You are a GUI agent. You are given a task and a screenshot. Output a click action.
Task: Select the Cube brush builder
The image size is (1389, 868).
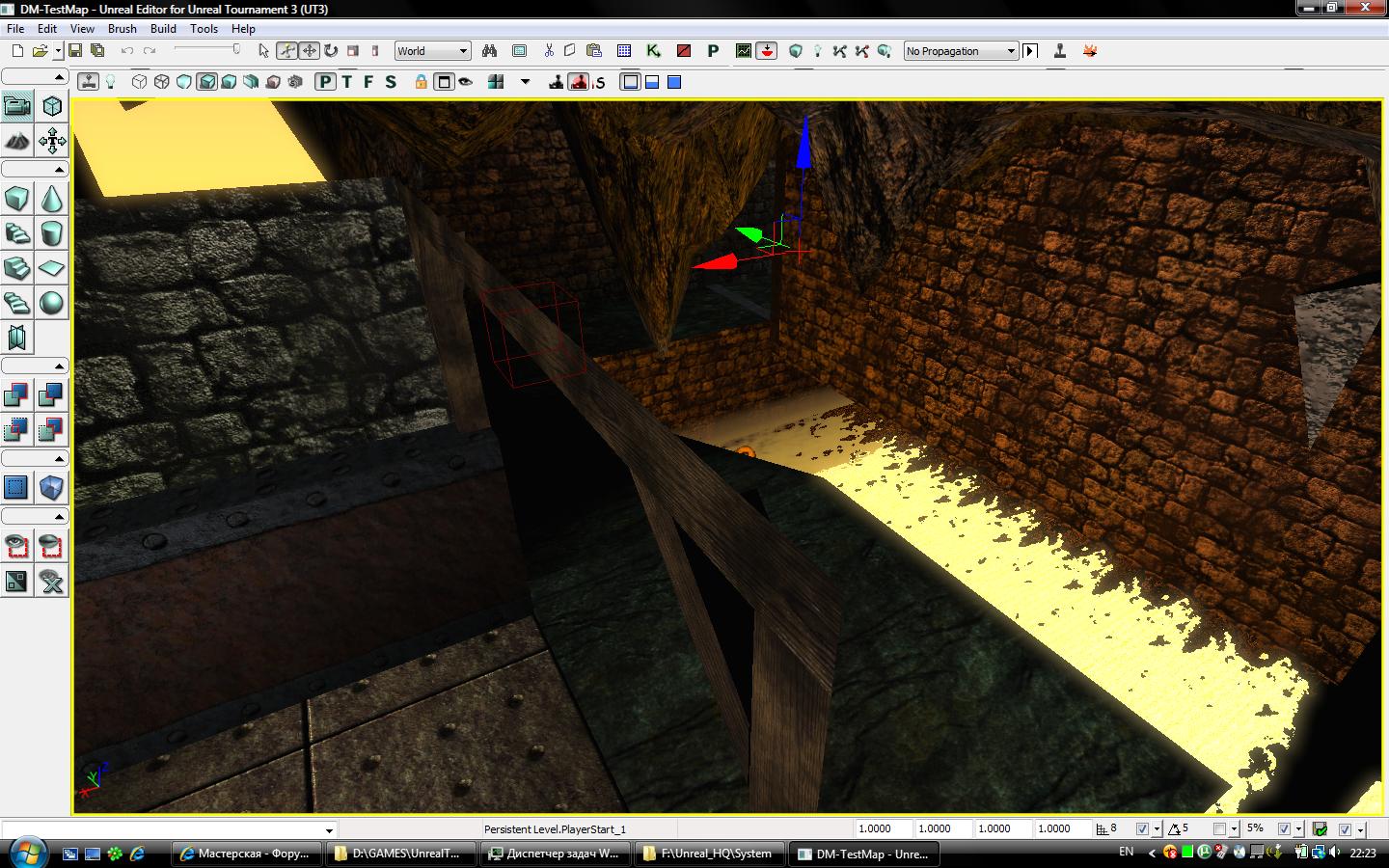click(16, 199)
